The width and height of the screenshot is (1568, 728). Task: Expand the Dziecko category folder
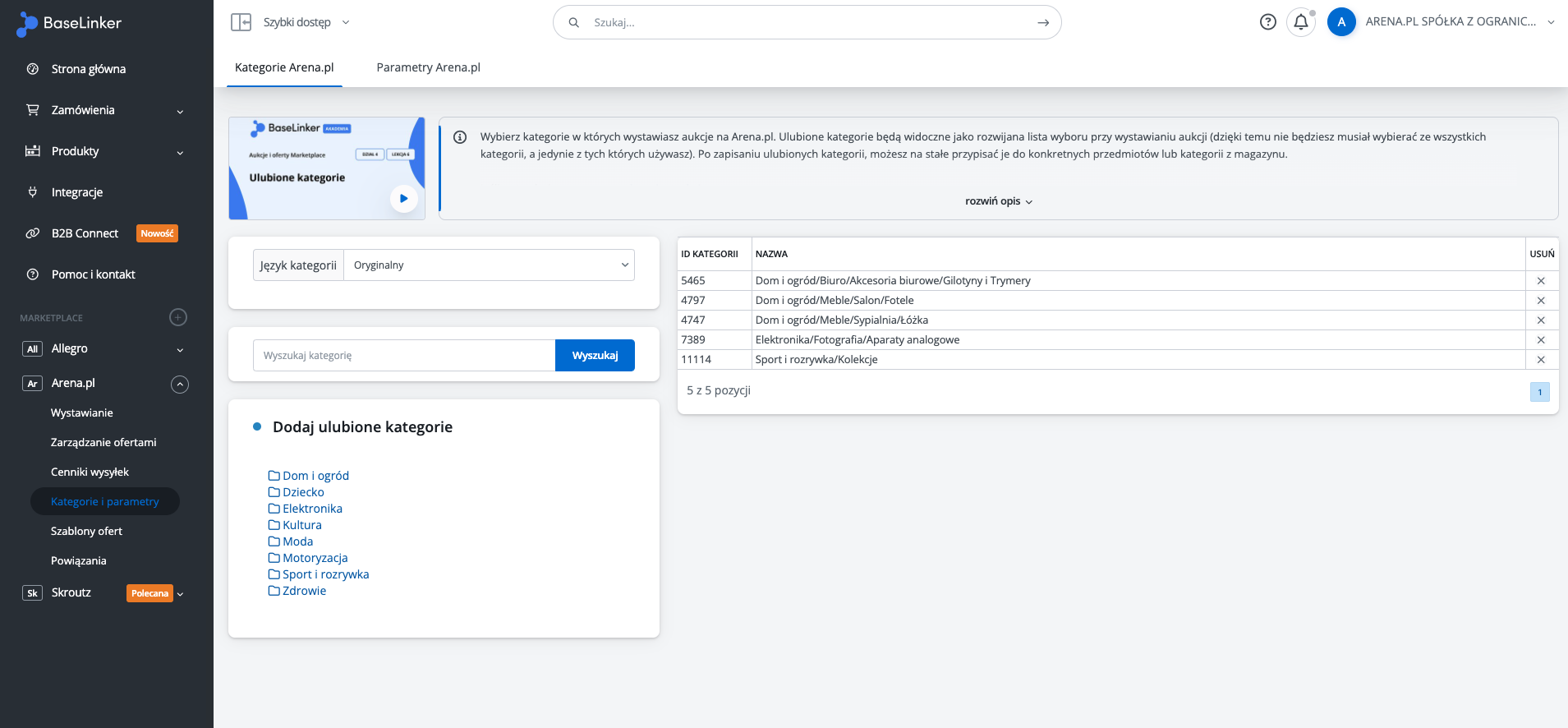point(297,492)
